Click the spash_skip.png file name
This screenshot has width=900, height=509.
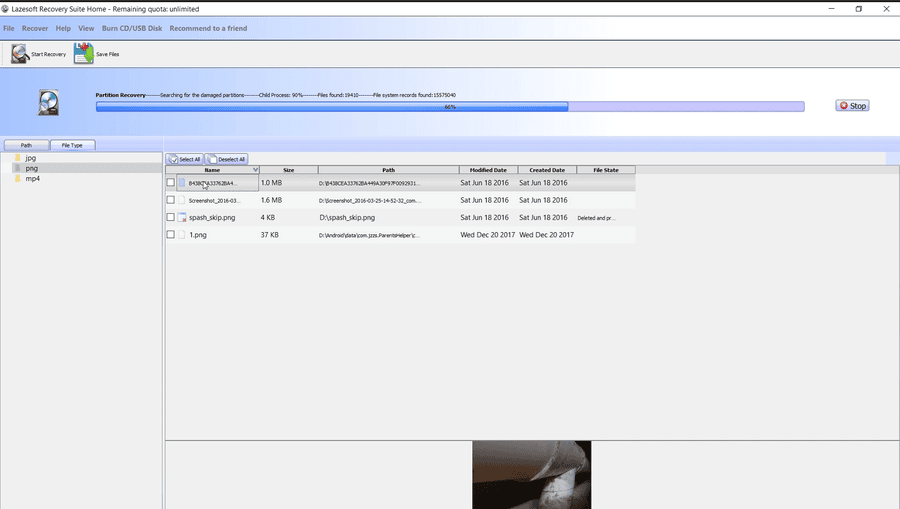(212, 217)
